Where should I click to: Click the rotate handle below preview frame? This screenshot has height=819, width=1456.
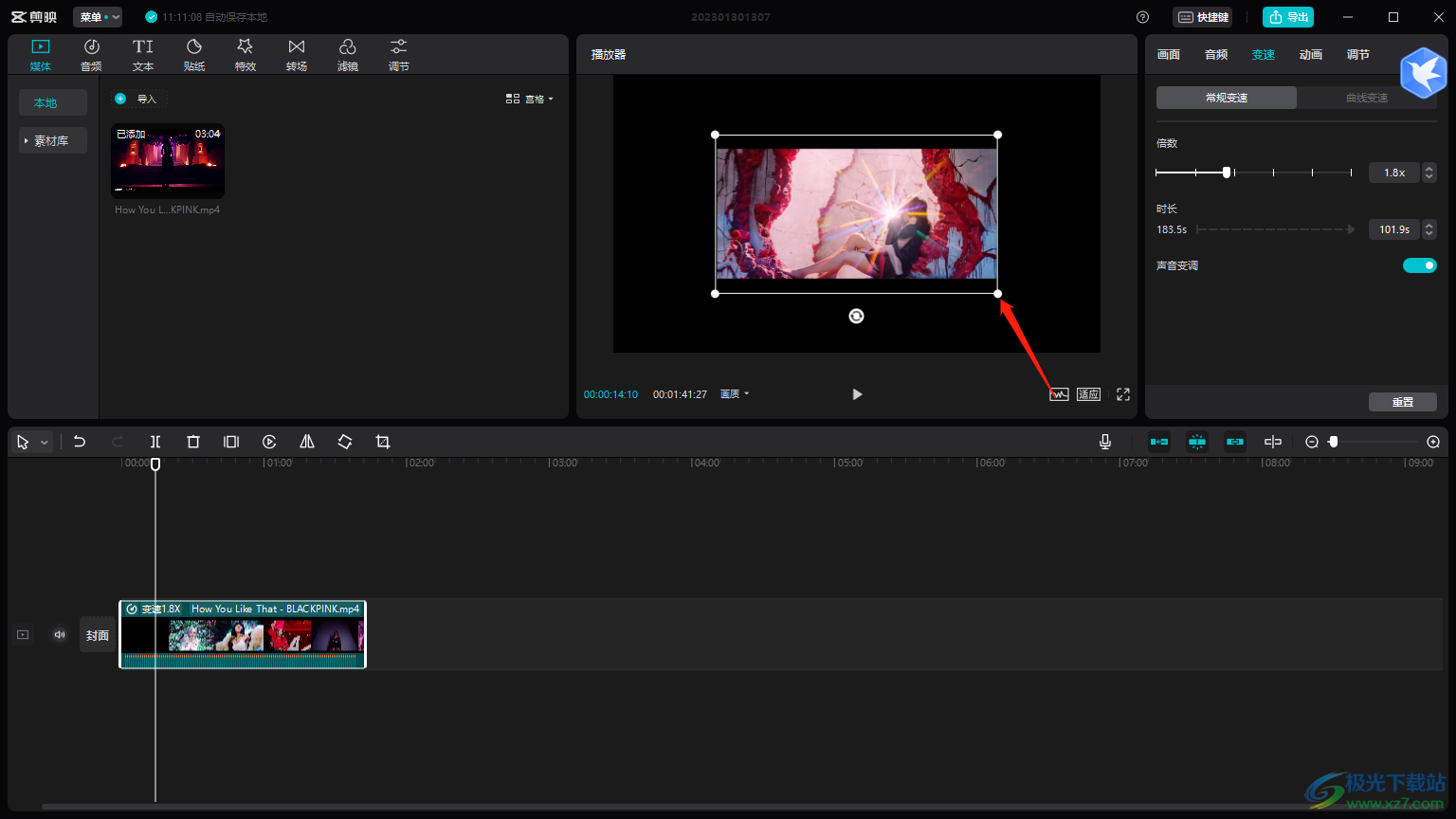point(856,317)
